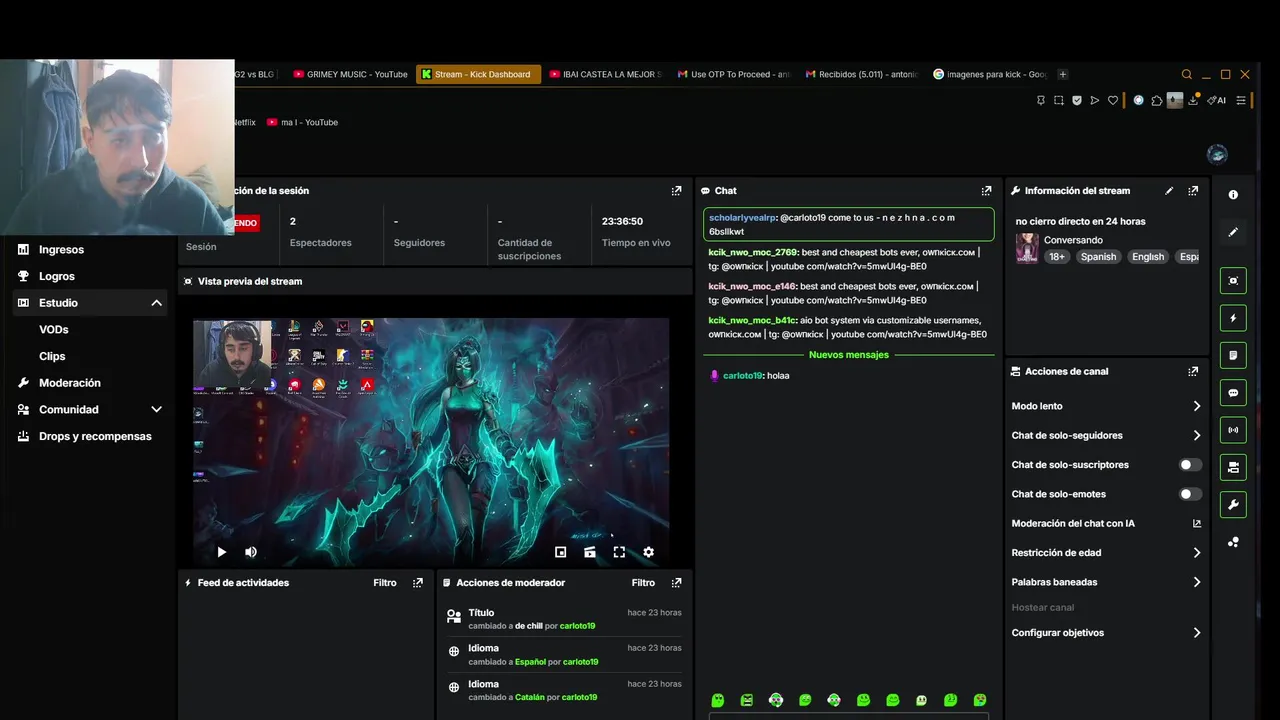The width and height of the screenshot is (1280, 720).
Task: Pop out the Chat panel
Action: pyautogui.click(x=986, y=190)
